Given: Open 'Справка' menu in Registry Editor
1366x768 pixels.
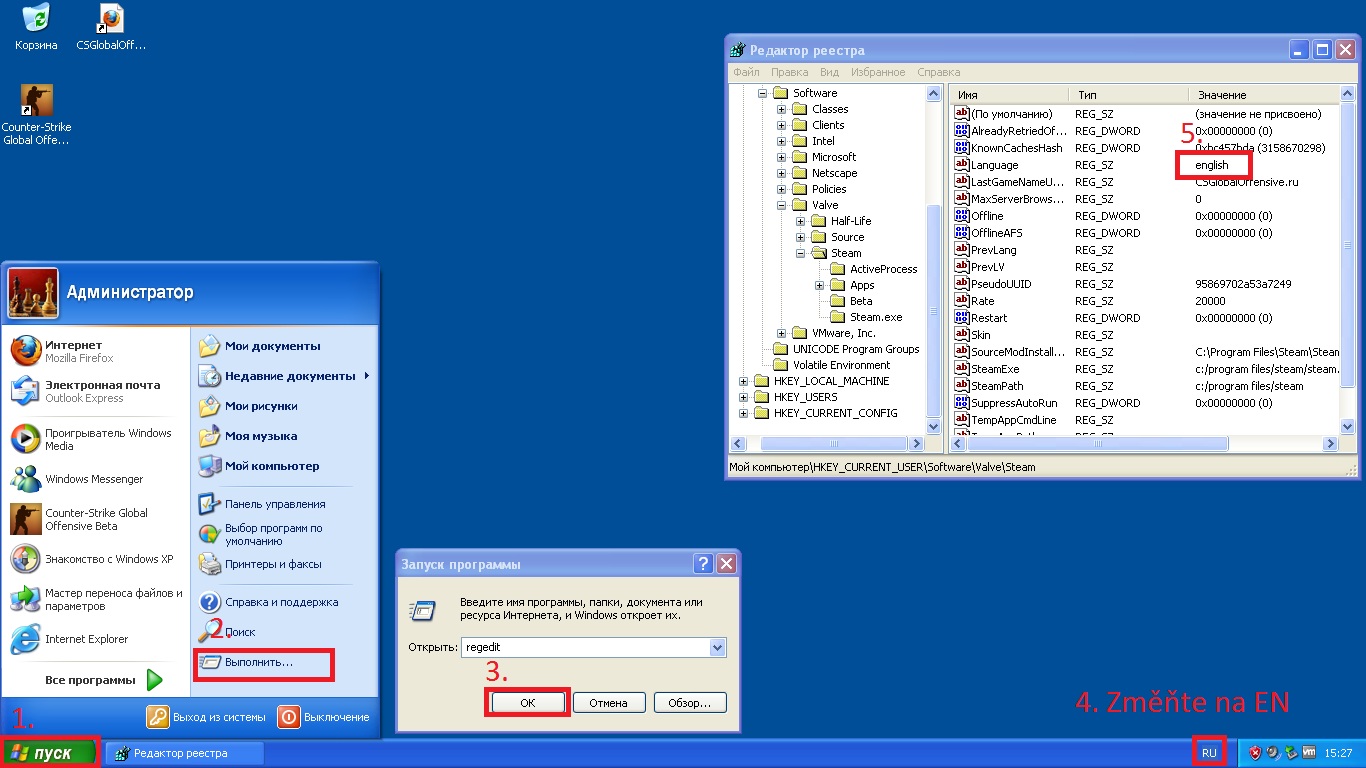Looking at the screenshot, I should click(x=938, y=72).
